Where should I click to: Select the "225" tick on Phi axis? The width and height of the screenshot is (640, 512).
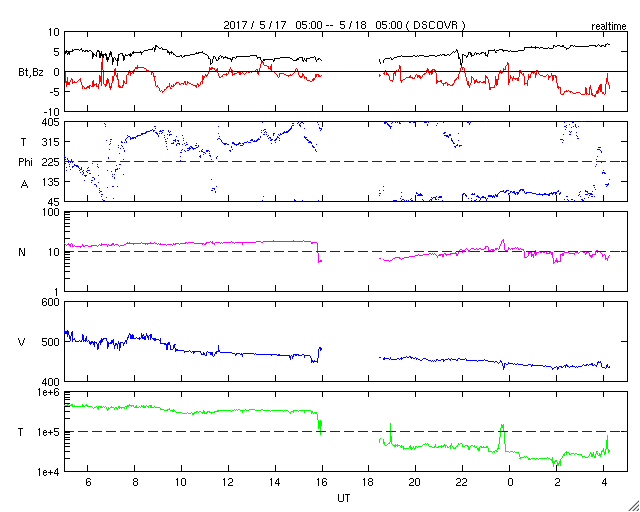tap(51, 162)
